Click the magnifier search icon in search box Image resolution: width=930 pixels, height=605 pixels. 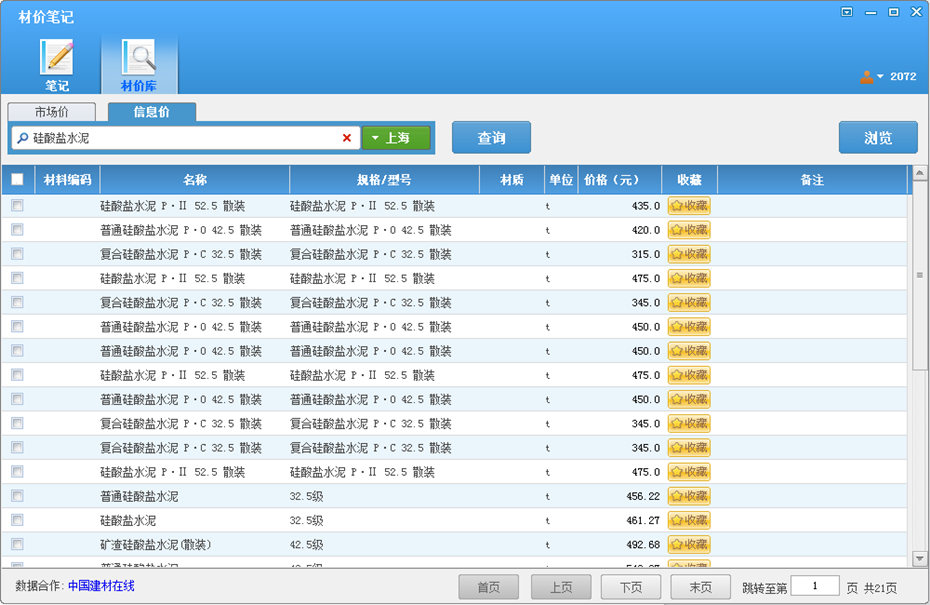click(22, 138)
